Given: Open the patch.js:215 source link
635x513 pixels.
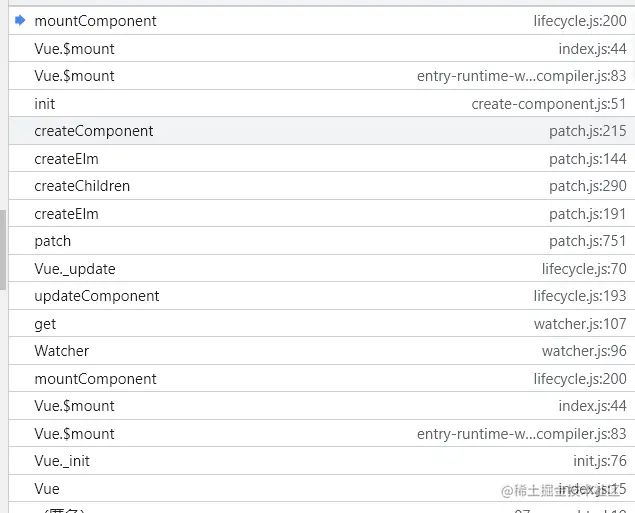Looking at the screenshot, I should click(588, 131).
